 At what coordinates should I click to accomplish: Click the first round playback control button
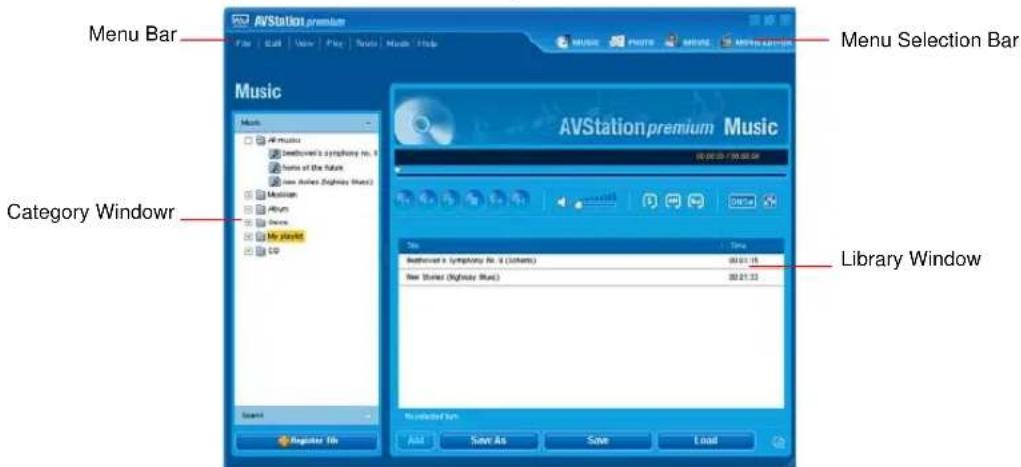(404, 200)
